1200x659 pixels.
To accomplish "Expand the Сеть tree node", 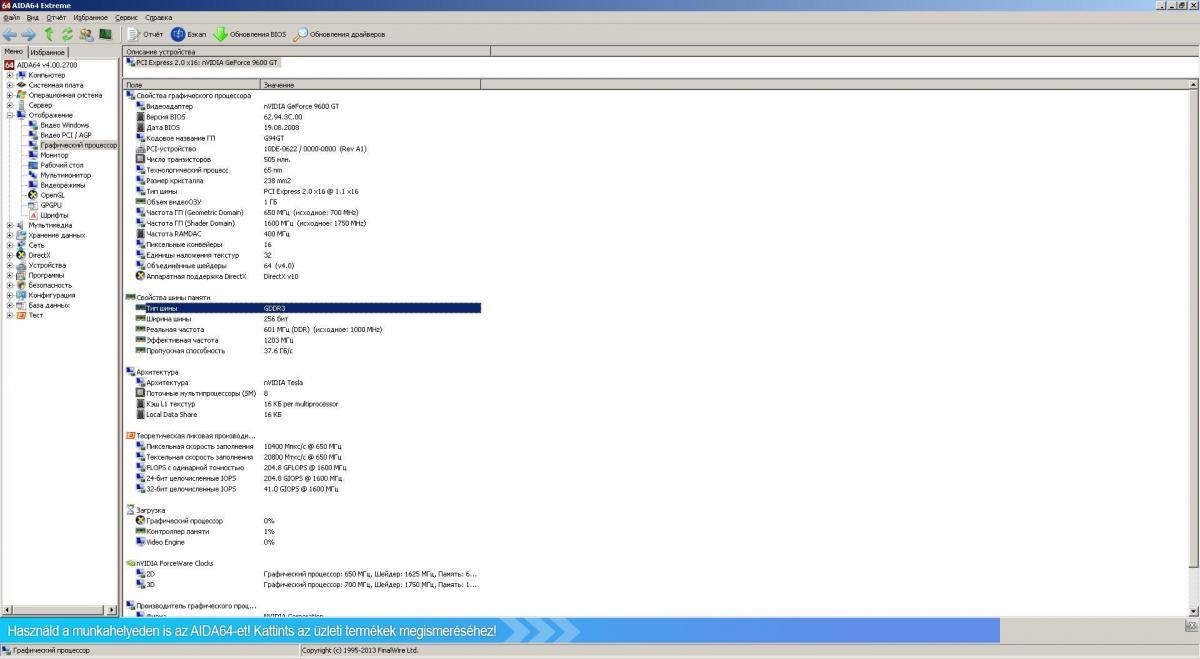I will coord(10,245).
